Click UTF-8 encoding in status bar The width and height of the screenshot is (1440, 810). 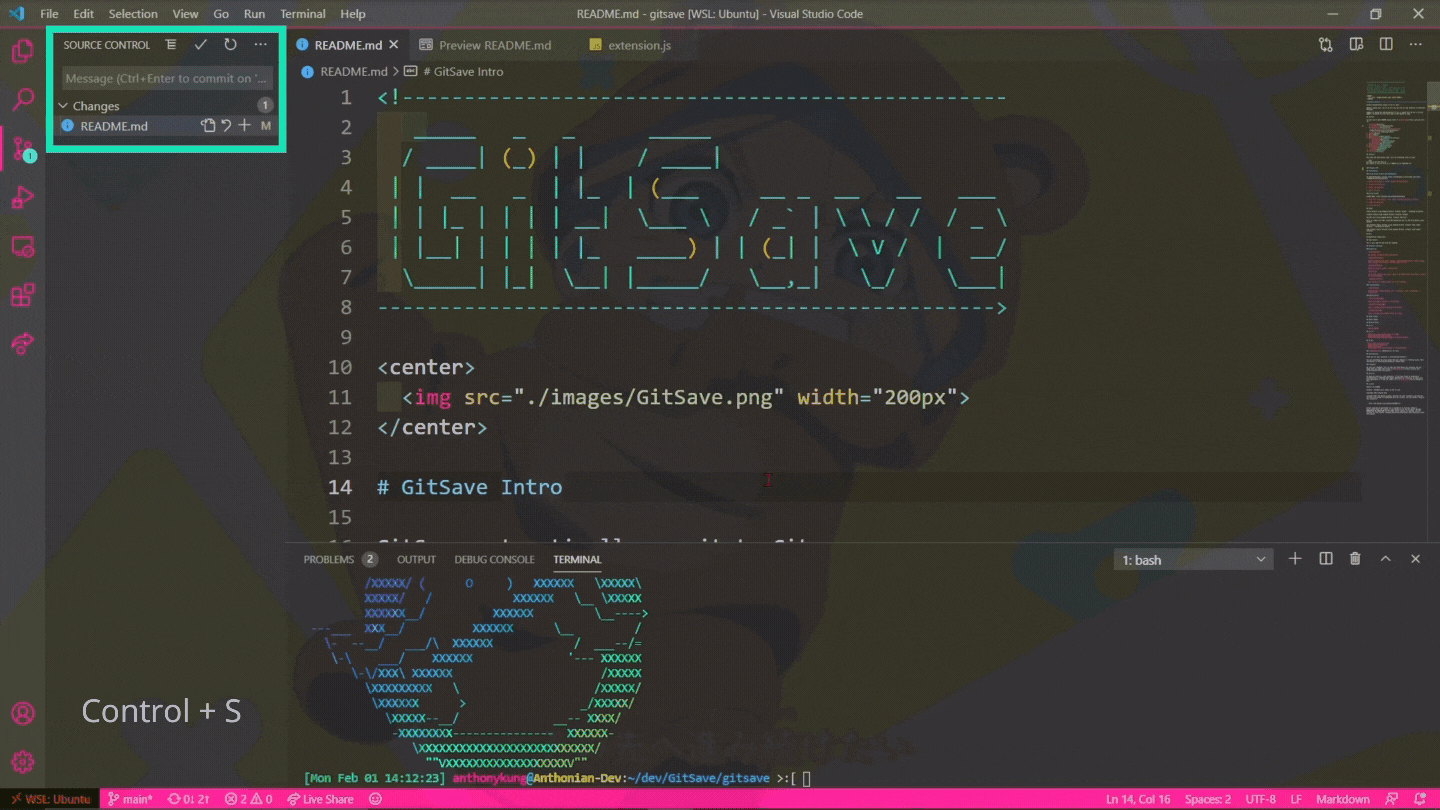[x=1259, y=799]
